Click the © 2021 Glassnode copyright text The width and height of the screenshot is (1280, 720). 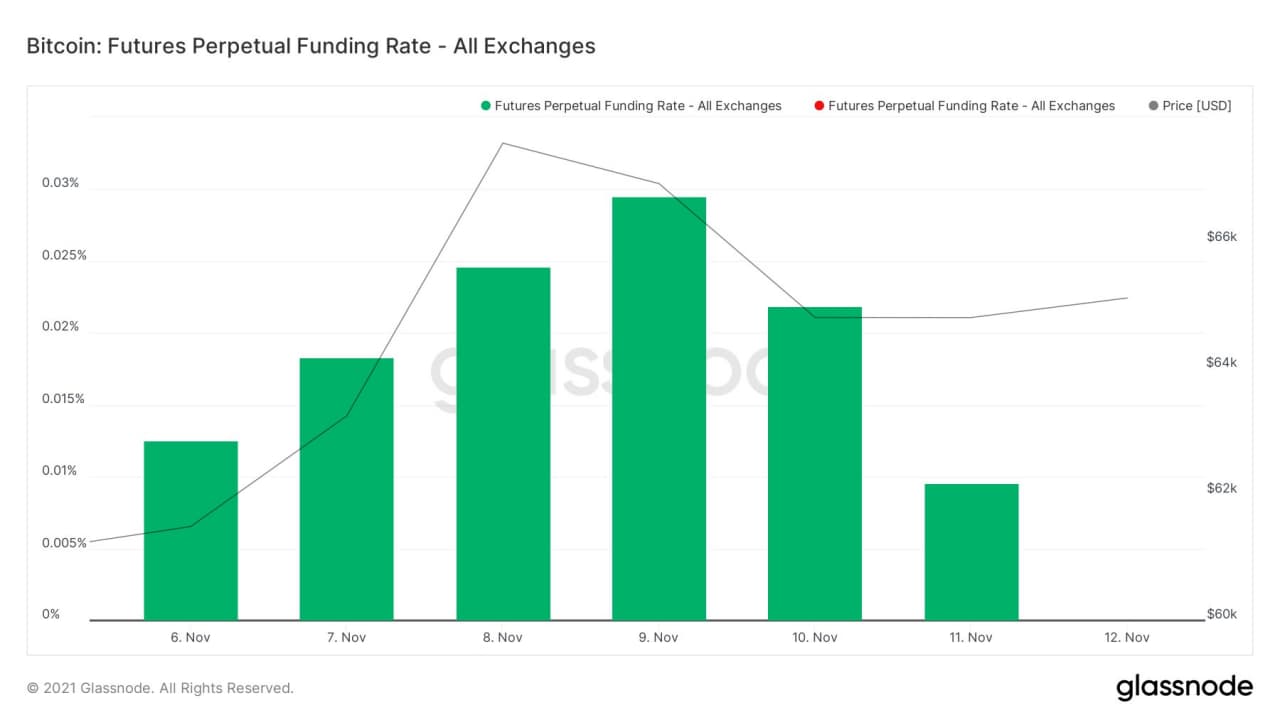[160, 688]
